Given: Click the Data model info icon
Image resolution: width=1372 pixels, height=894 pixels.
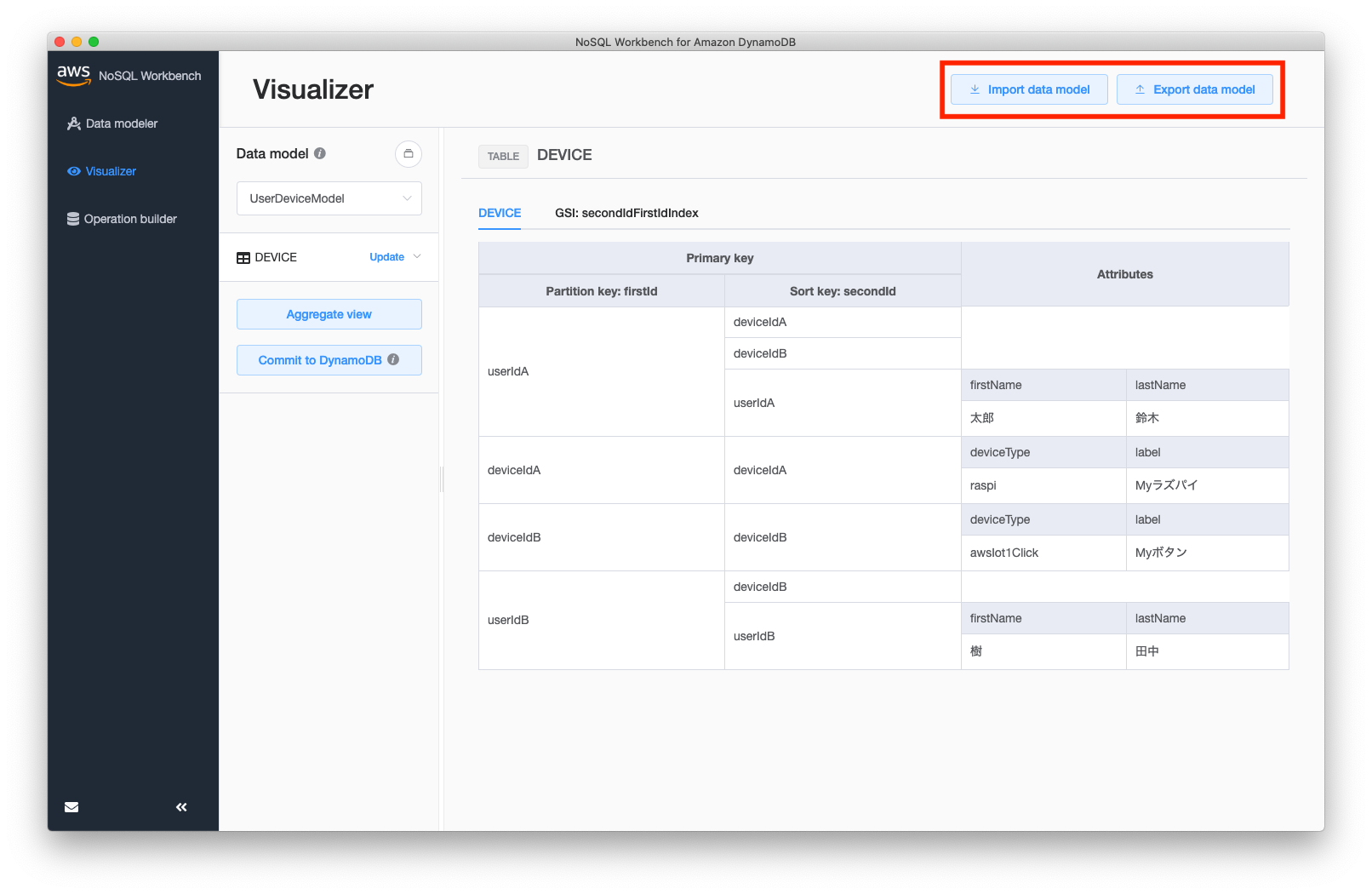Looking at the screenshot, I should point(319,153).
